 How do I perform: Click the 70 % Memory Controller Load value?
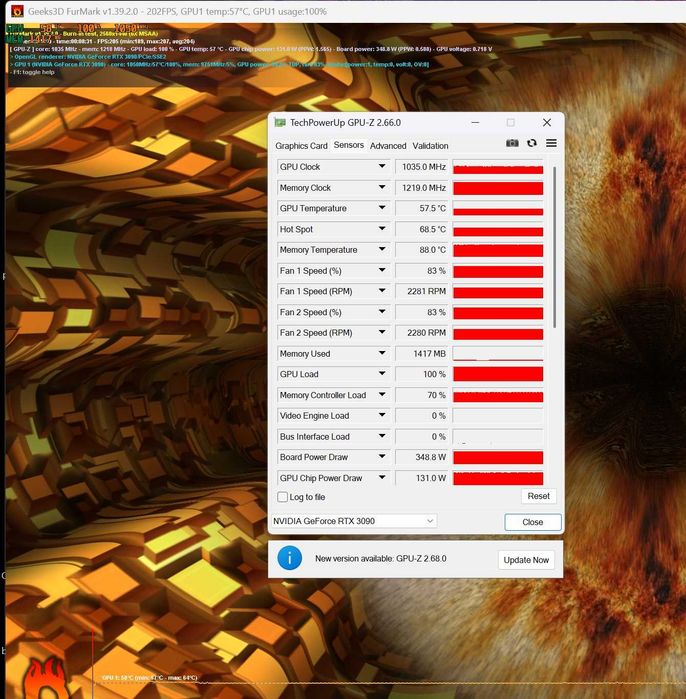pos(421,395)
